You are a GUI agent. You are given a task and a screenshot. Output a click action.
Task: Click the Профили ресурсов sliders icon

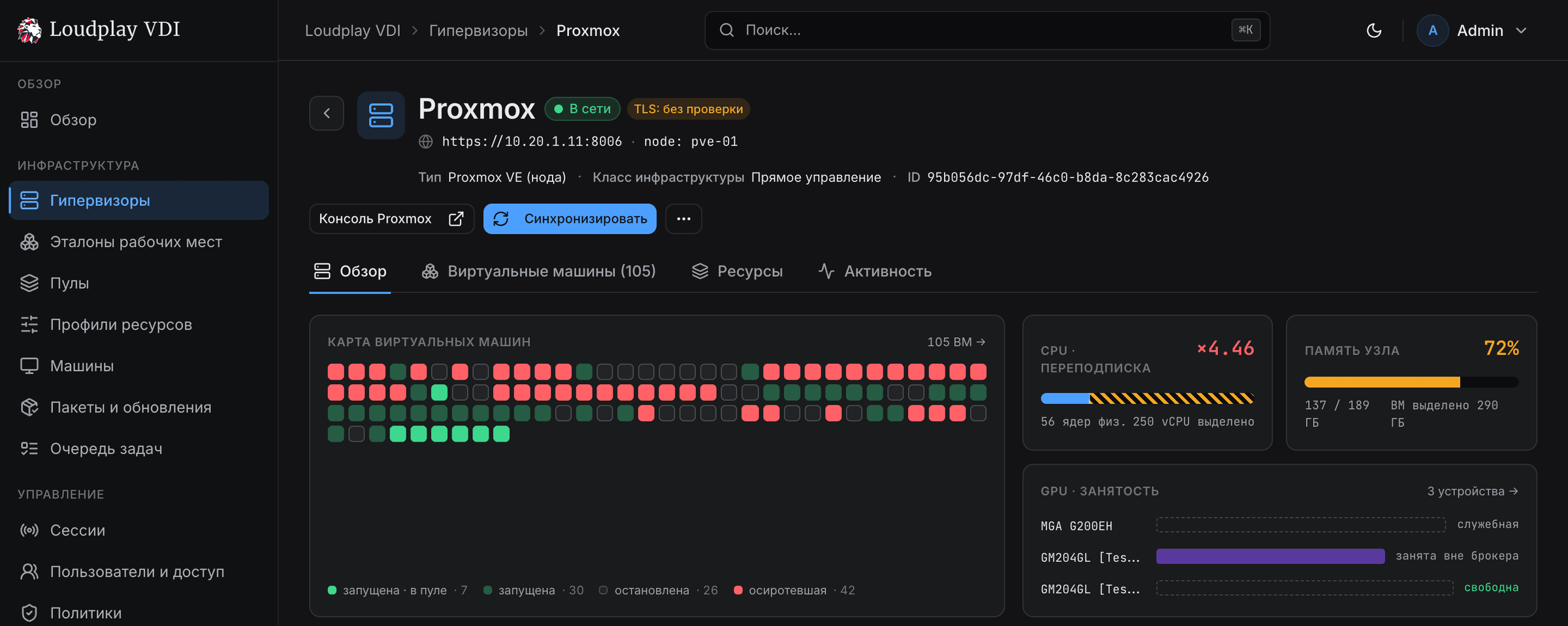(29, 324)
